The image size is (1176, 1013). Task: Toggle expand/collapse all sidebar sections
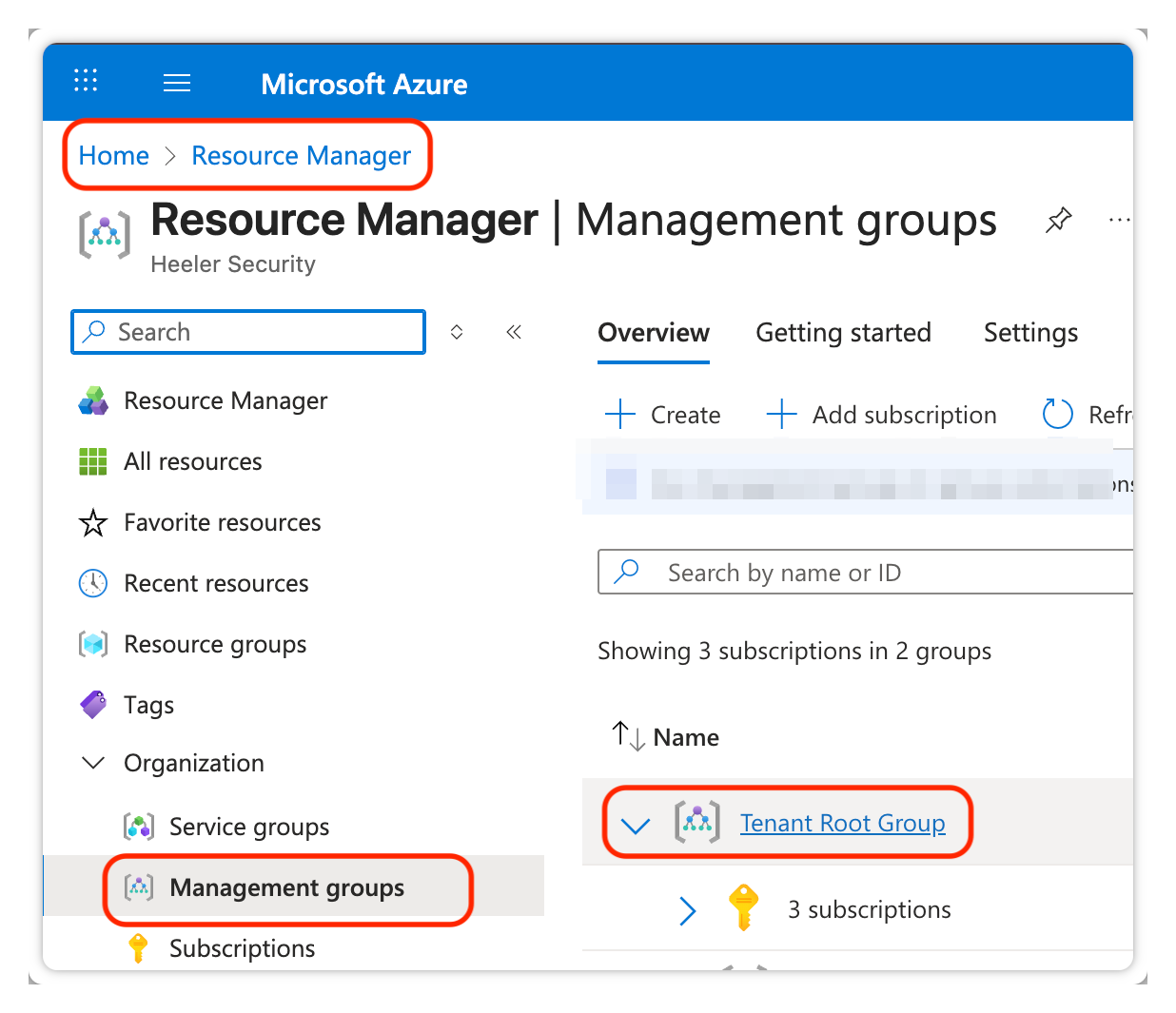(457, 332)
